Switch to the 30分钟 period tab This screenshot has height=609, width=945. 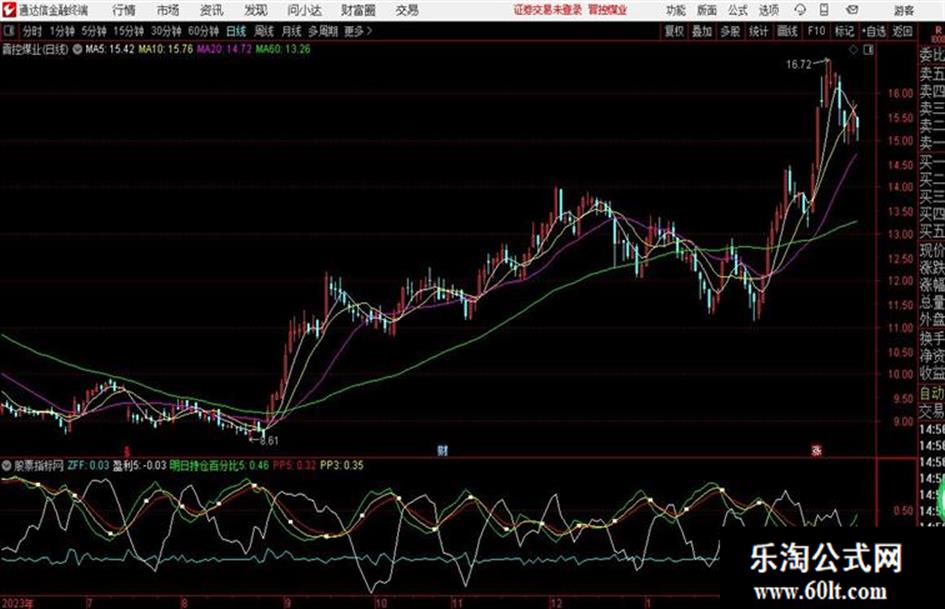coord(166,31)
